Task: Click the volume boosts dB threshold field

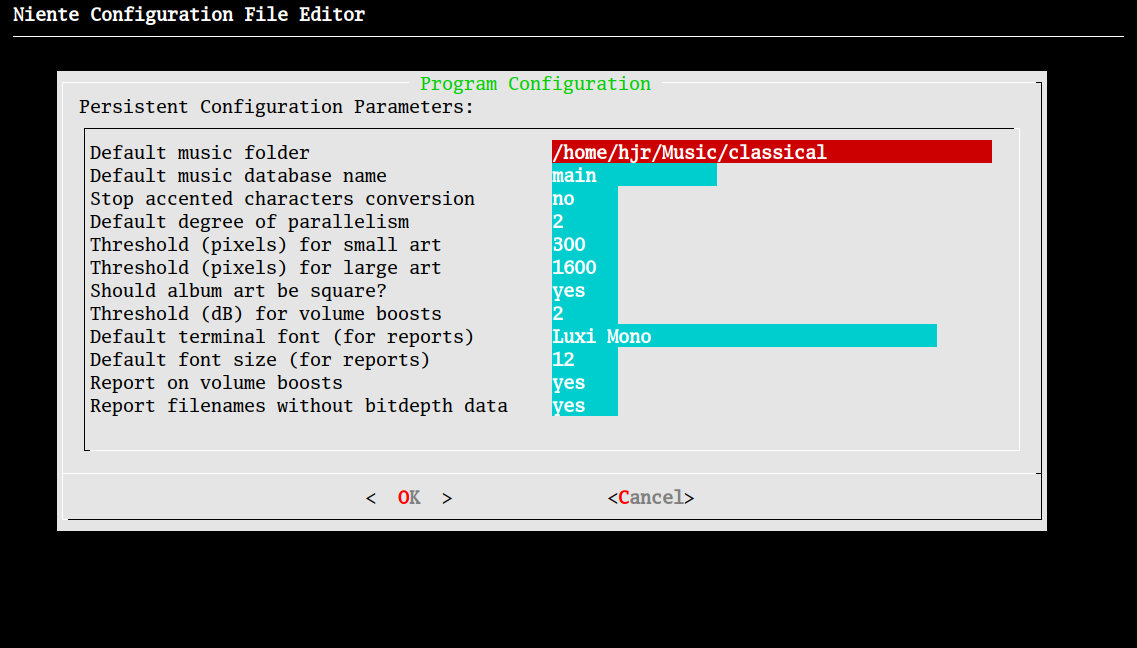Action: pos(584,314)
